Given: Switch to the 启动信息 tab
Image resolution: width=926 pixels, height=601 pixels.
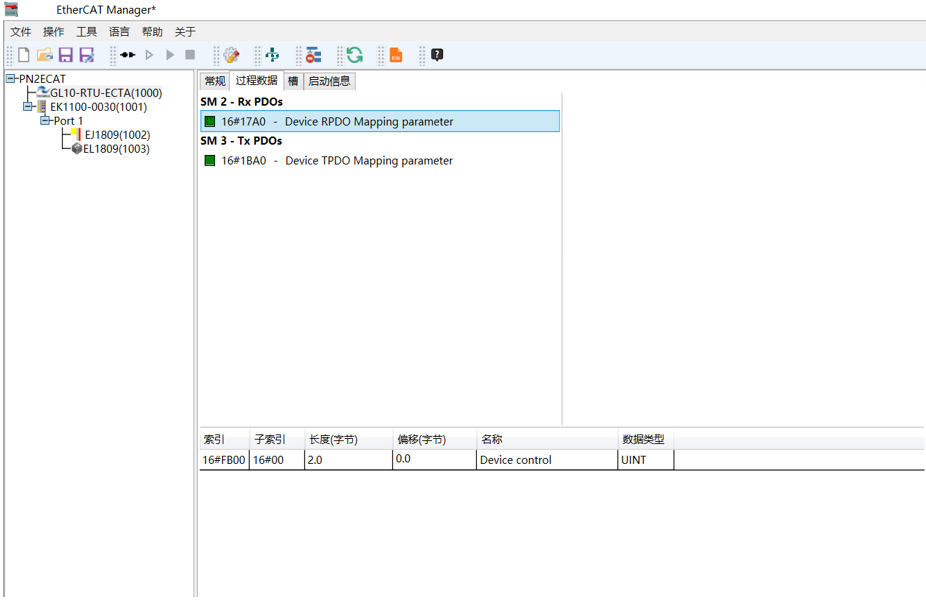Looking at the screenshot, I should click(x=329, y=81).
